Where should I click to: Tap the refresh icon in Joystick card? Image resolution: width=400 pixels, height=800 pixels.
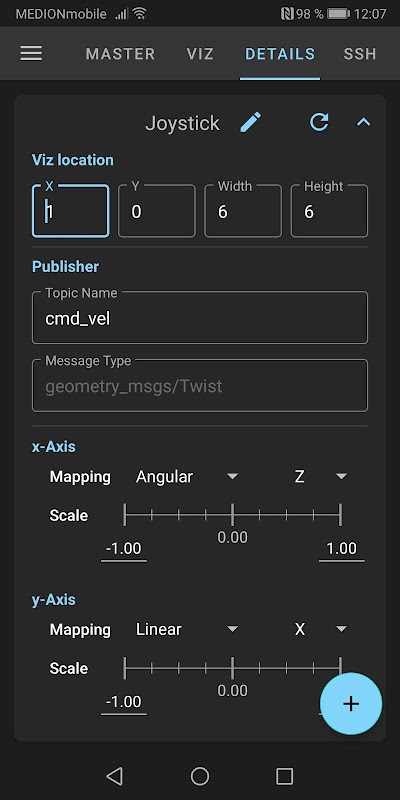click(319, 122)
